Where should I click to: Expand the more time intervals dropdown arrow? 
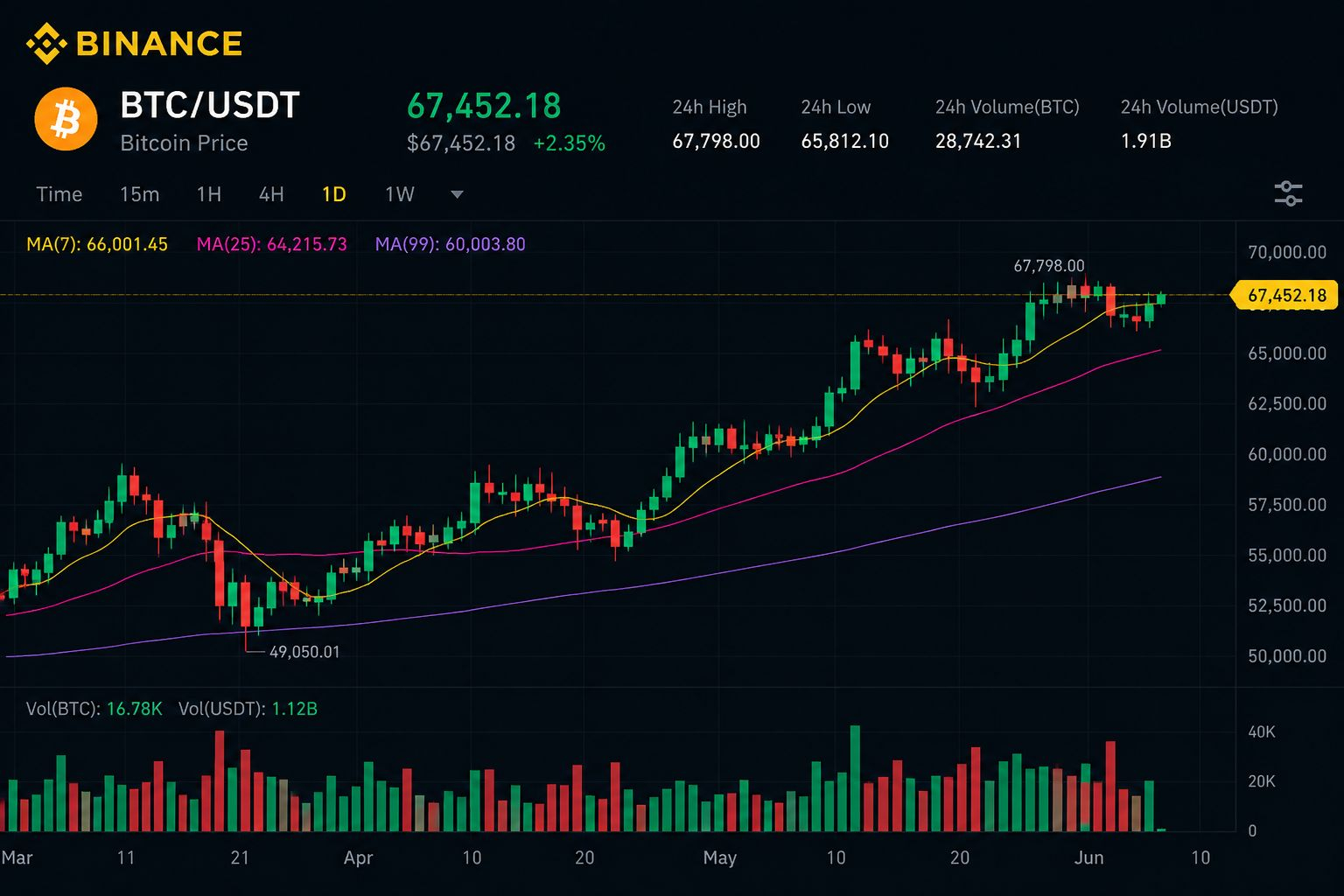tap(457, 194)
